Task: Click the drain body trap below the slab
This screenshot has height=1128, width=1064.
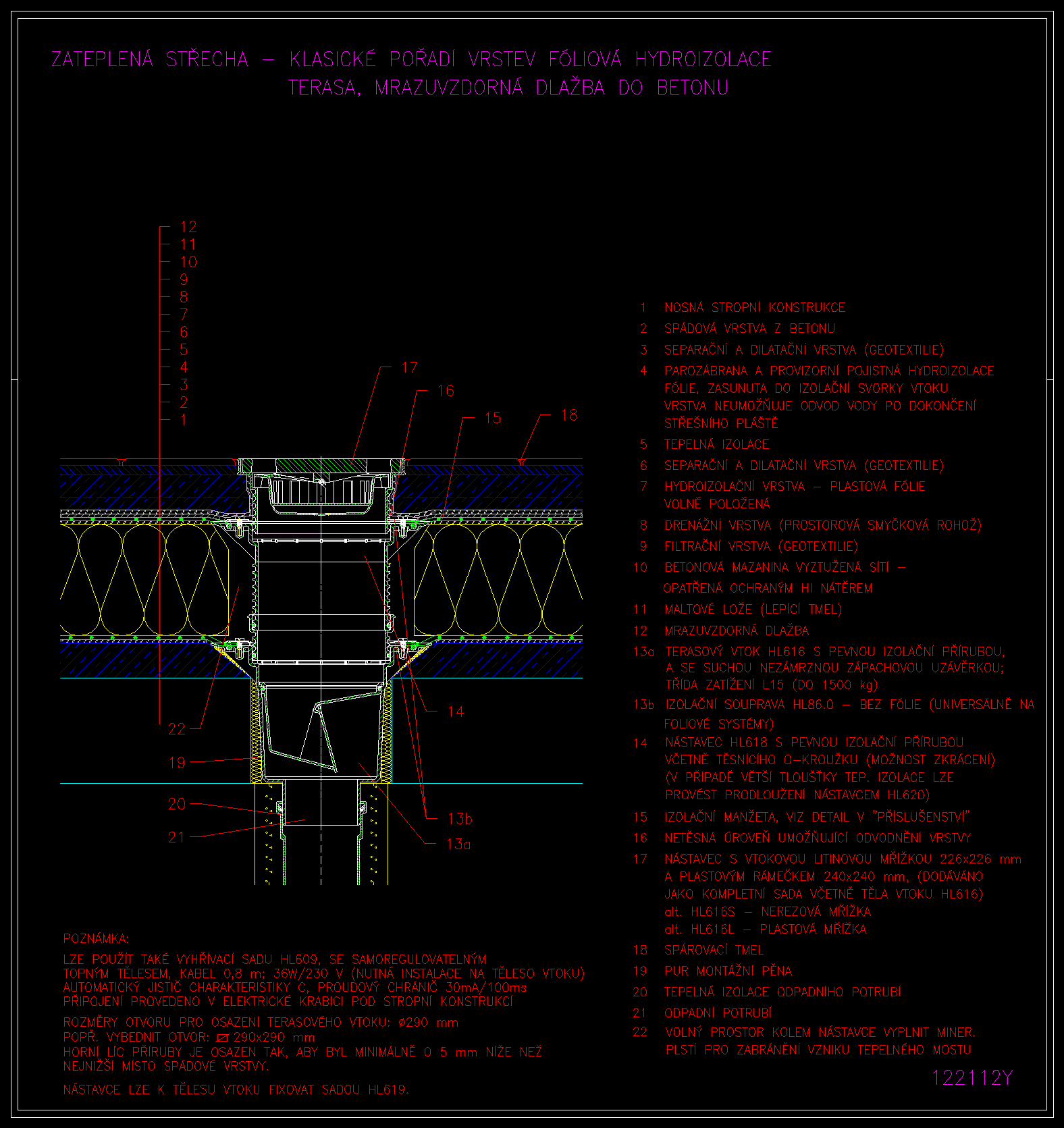Action: coord(321,731)
